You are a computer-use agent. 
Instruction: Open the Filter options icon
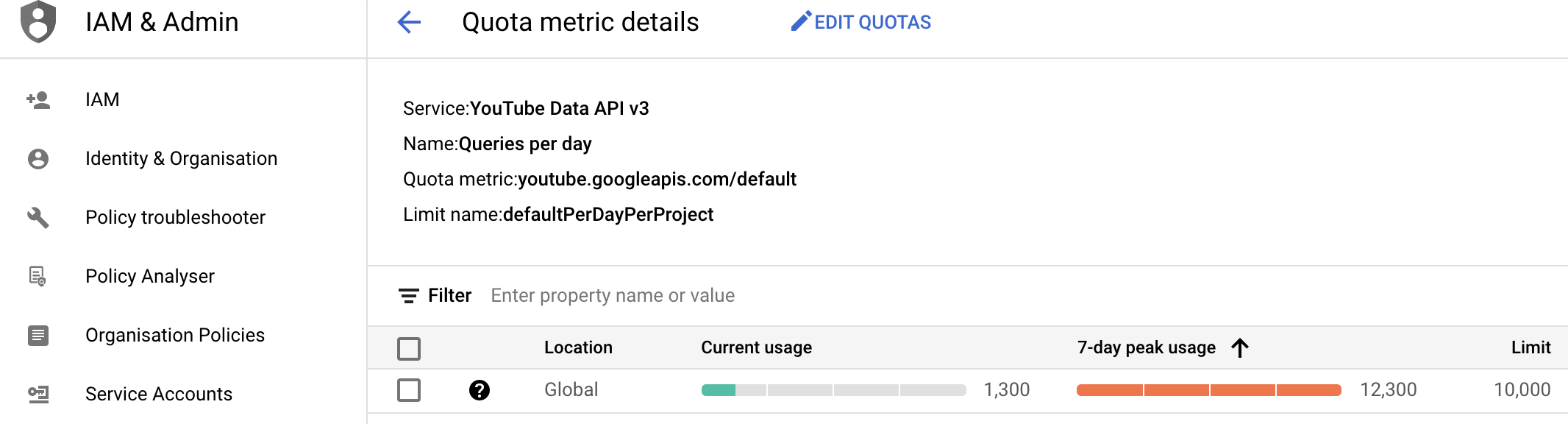[409, 296]
